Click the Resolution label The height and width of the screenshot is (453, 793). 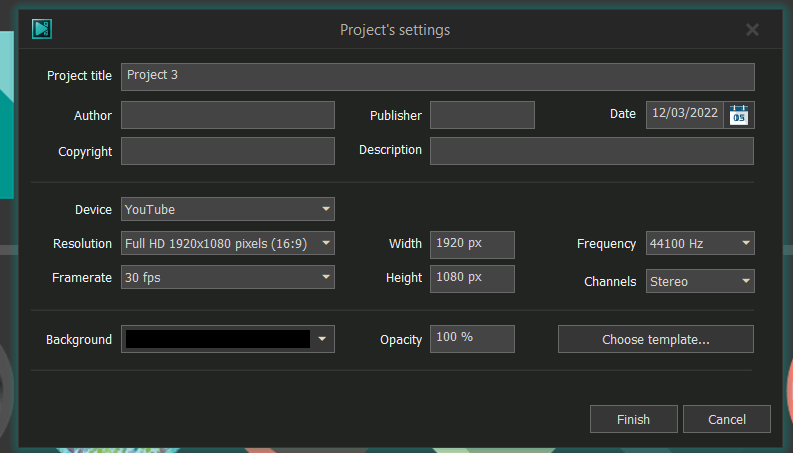click(x=82, y=244)
